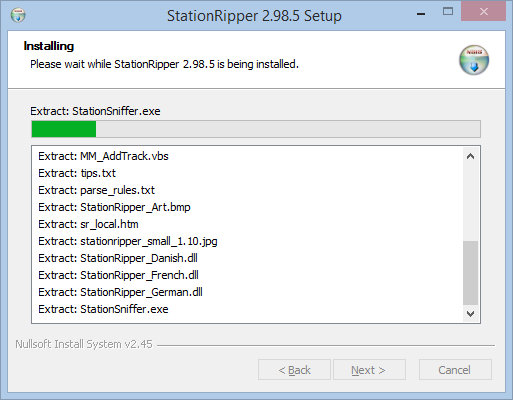This screenshot has height=400, width=513.
Task: Click the status text above progress bar
Action: tap(95, 111)
